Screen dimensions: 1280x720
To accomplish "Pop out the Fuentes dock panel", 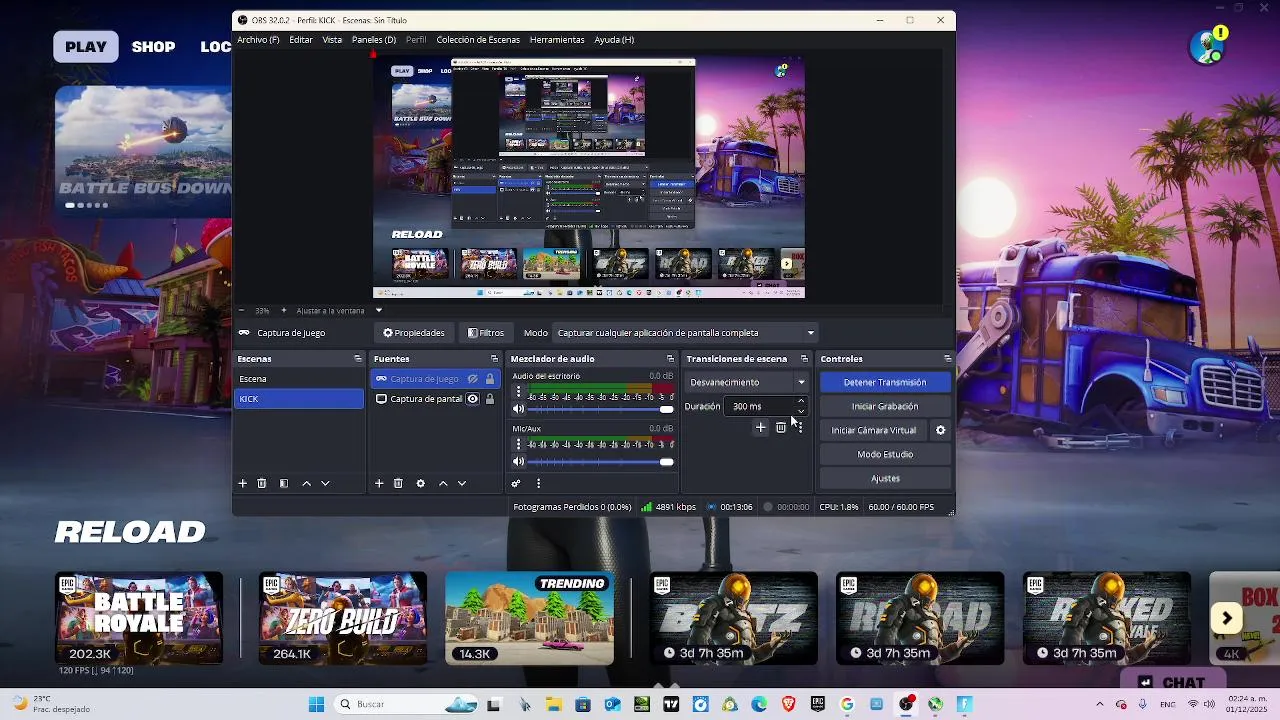I will coord(494,359).
